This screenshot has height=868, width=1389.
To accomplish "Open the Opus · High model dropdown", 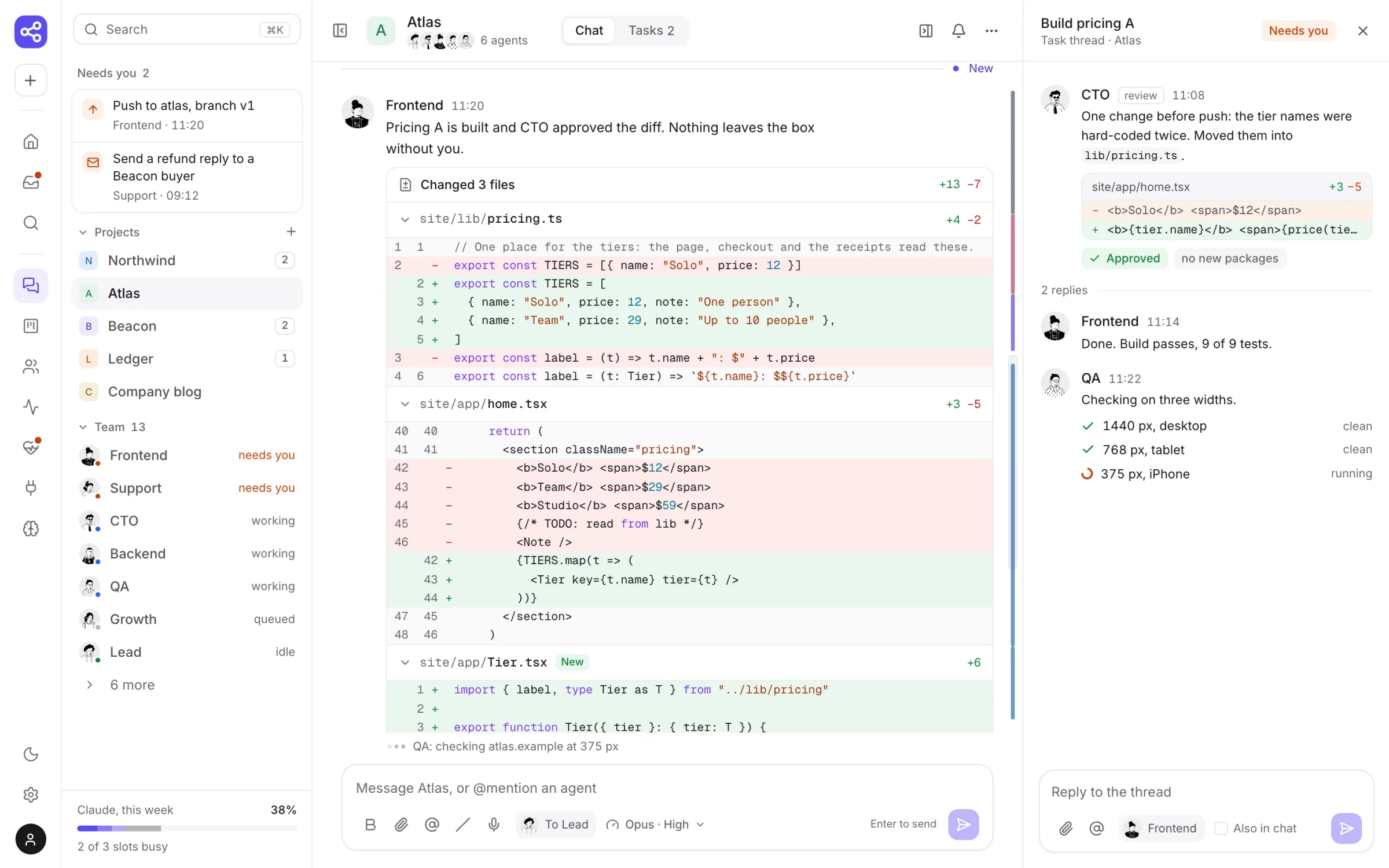I will (655, 825).
